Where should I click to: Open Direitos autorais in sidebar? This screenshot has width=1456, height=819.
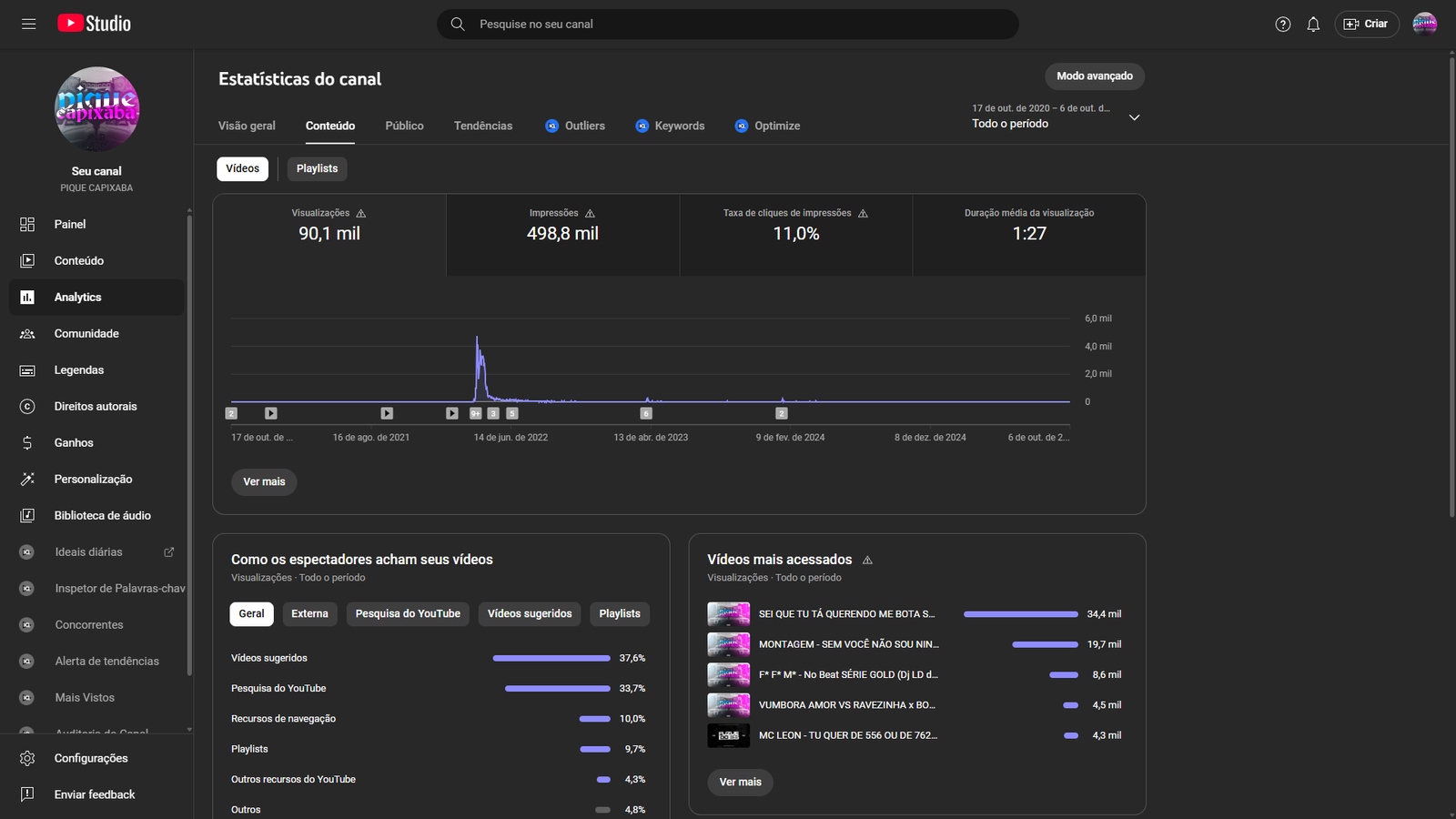(x=95, y=406)
